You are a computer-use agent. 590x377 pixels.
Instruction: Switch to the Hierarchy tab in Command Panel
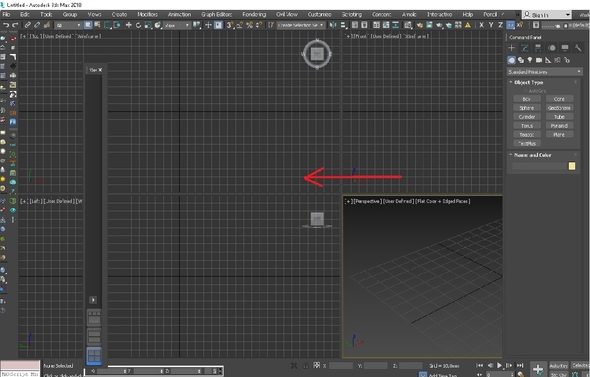[538, 48]
